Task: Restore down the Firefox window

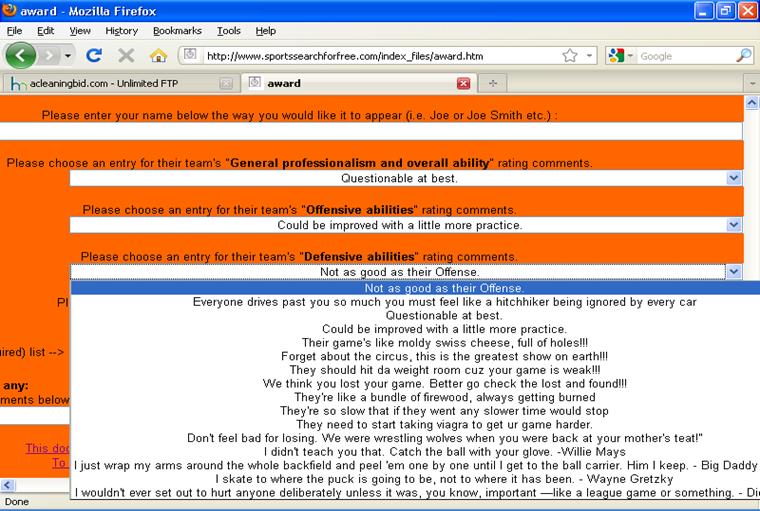Action: tap(726, 11)
